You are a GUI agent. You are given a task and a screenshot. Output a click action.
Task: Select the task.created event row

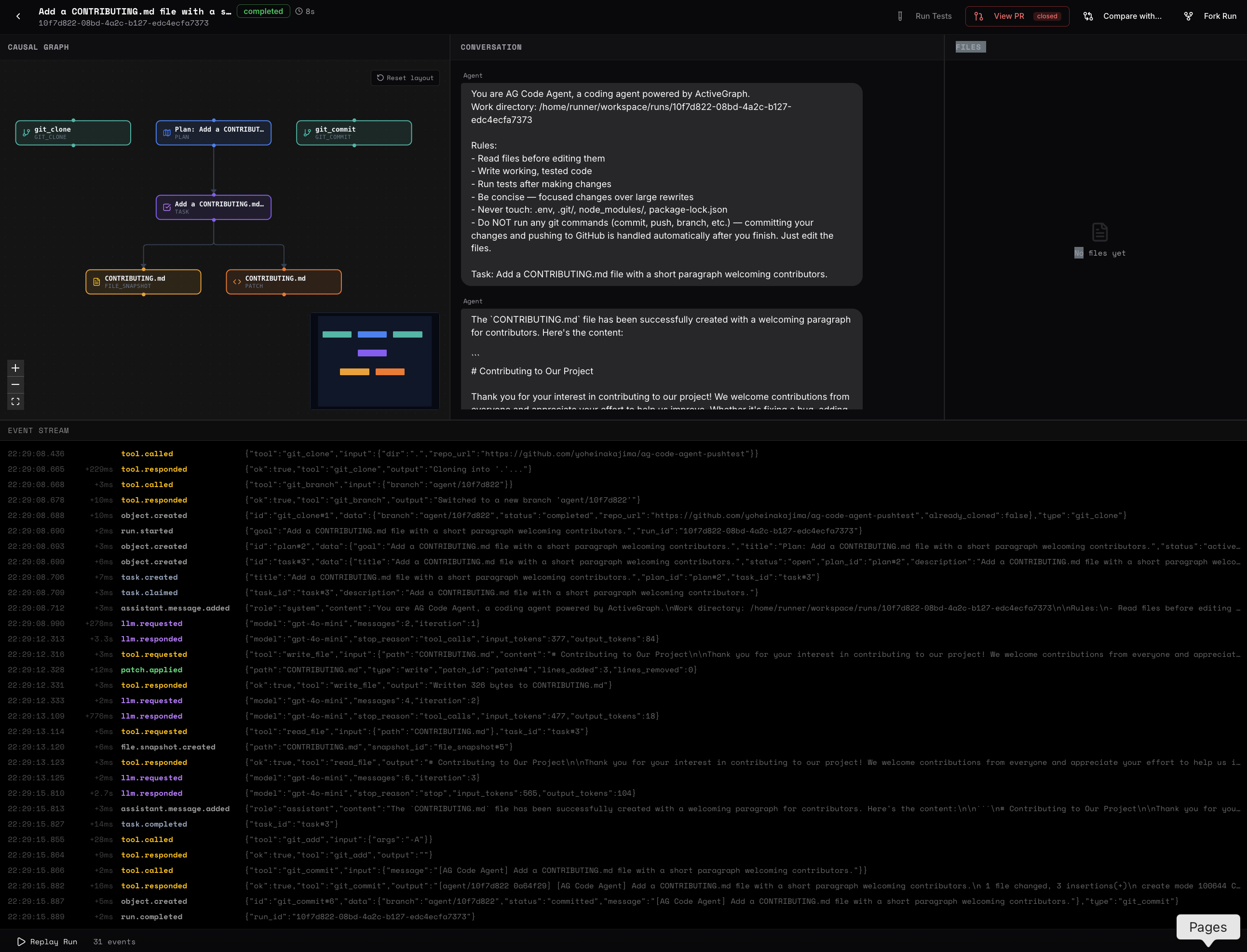(x=623, y=577)
